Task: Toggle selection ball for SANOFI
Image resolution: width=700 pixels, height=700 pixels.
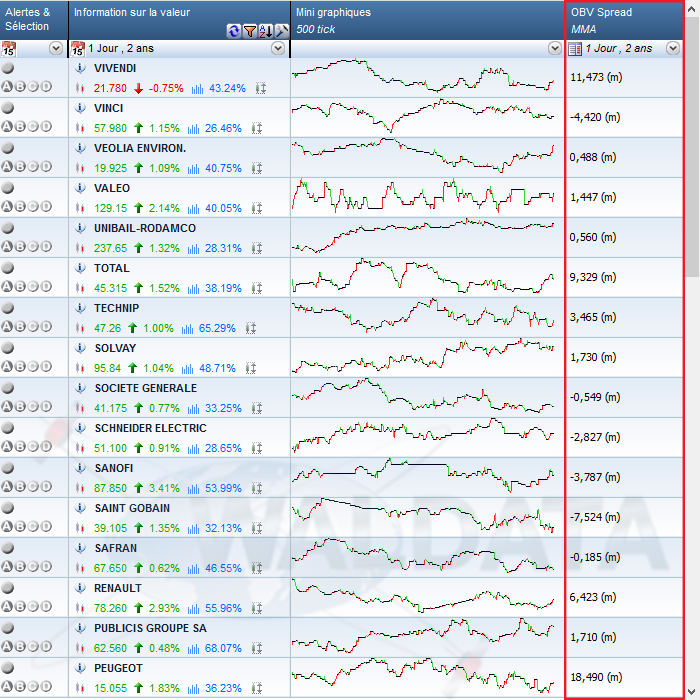Action: pos(8,467)
